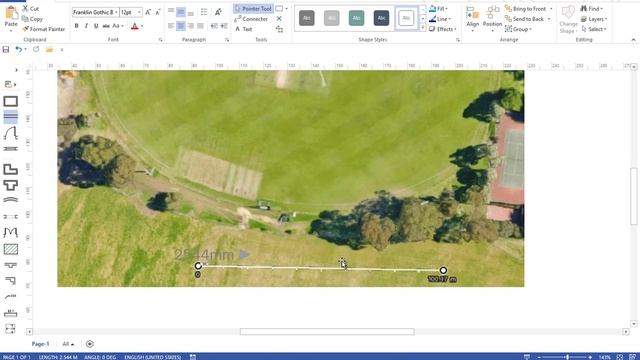The height and width of the screenshot is (360, 640).
Task: Copy the selection with Copy button
Action: tap(33, 19)
